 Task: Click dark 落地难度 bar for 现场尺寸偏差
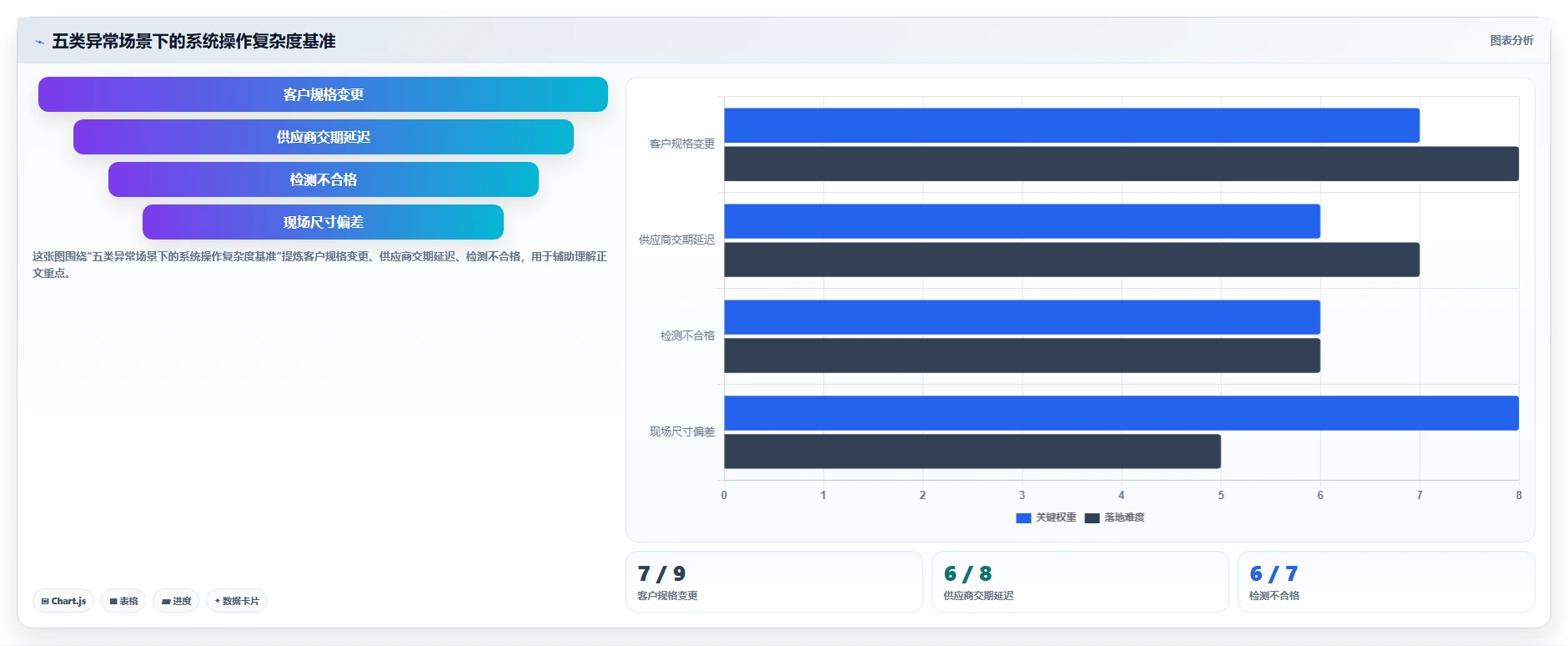click(972, 452)
